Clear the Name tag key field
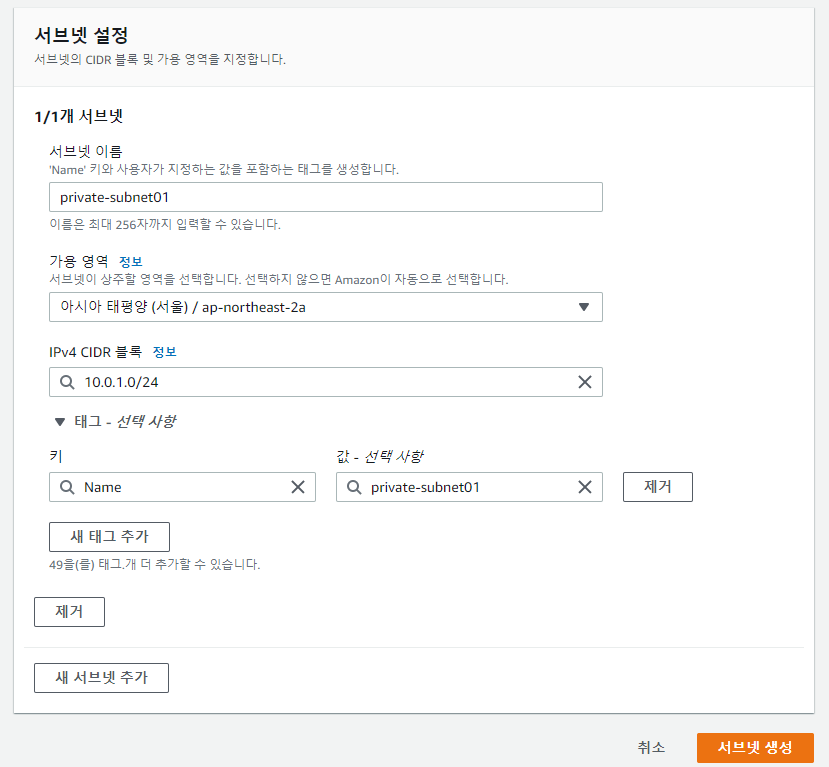Screen dimensions: 829x767 (298, 487)
